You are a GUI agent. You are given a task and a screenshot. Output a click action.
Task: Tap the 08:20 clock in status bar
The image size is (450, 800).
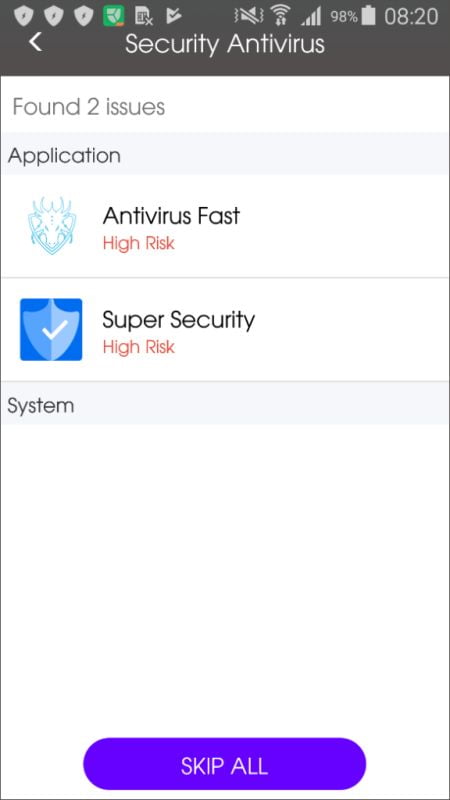click(x=411, y=17)
